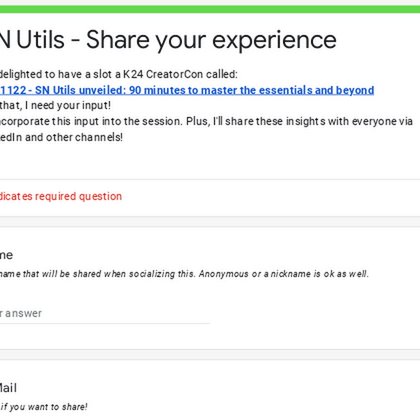Click the green header bar at top

[210, 9]
